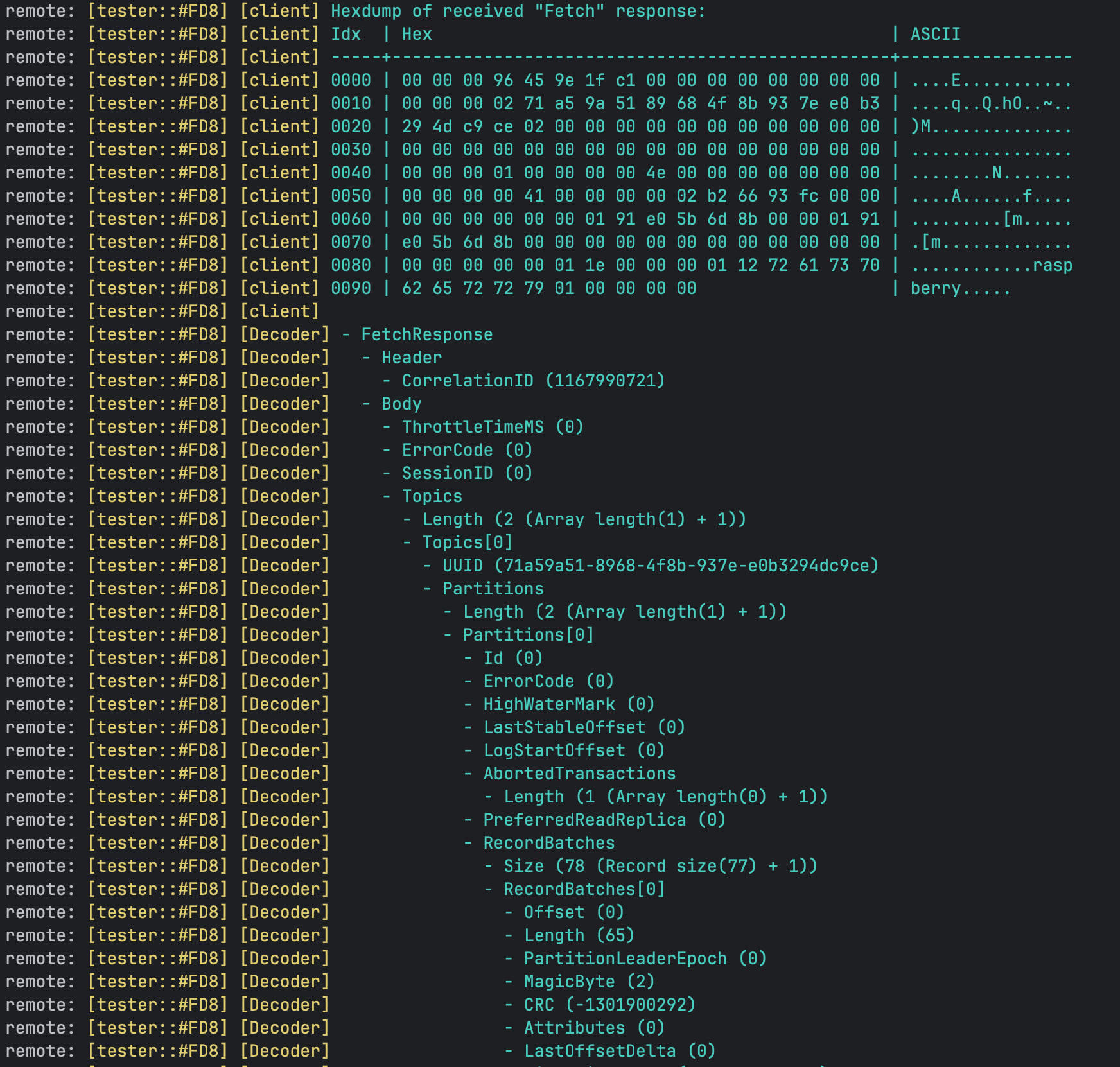Click the "berry....." ASCII text

point(960,289)
